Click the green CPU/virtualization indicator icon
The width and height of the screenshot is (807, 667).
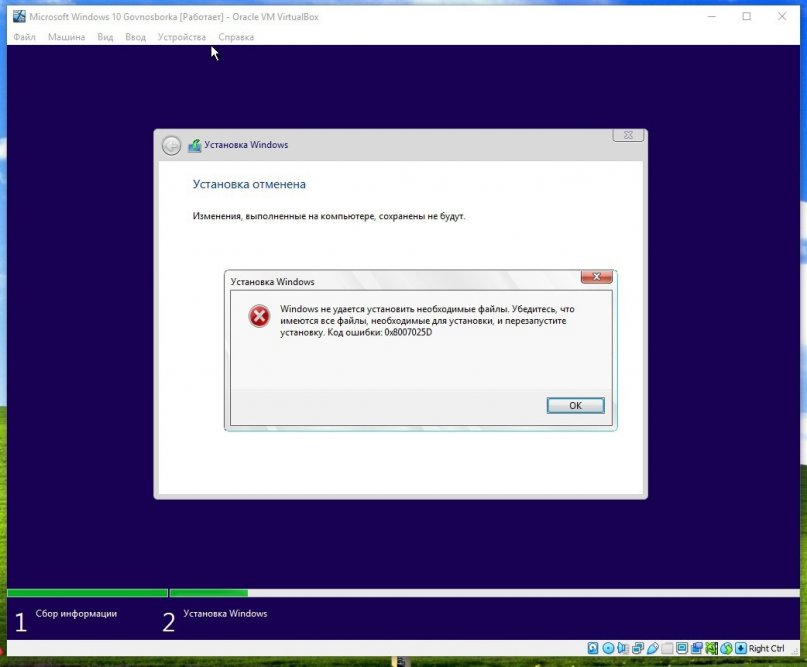[x=711, y=648]
